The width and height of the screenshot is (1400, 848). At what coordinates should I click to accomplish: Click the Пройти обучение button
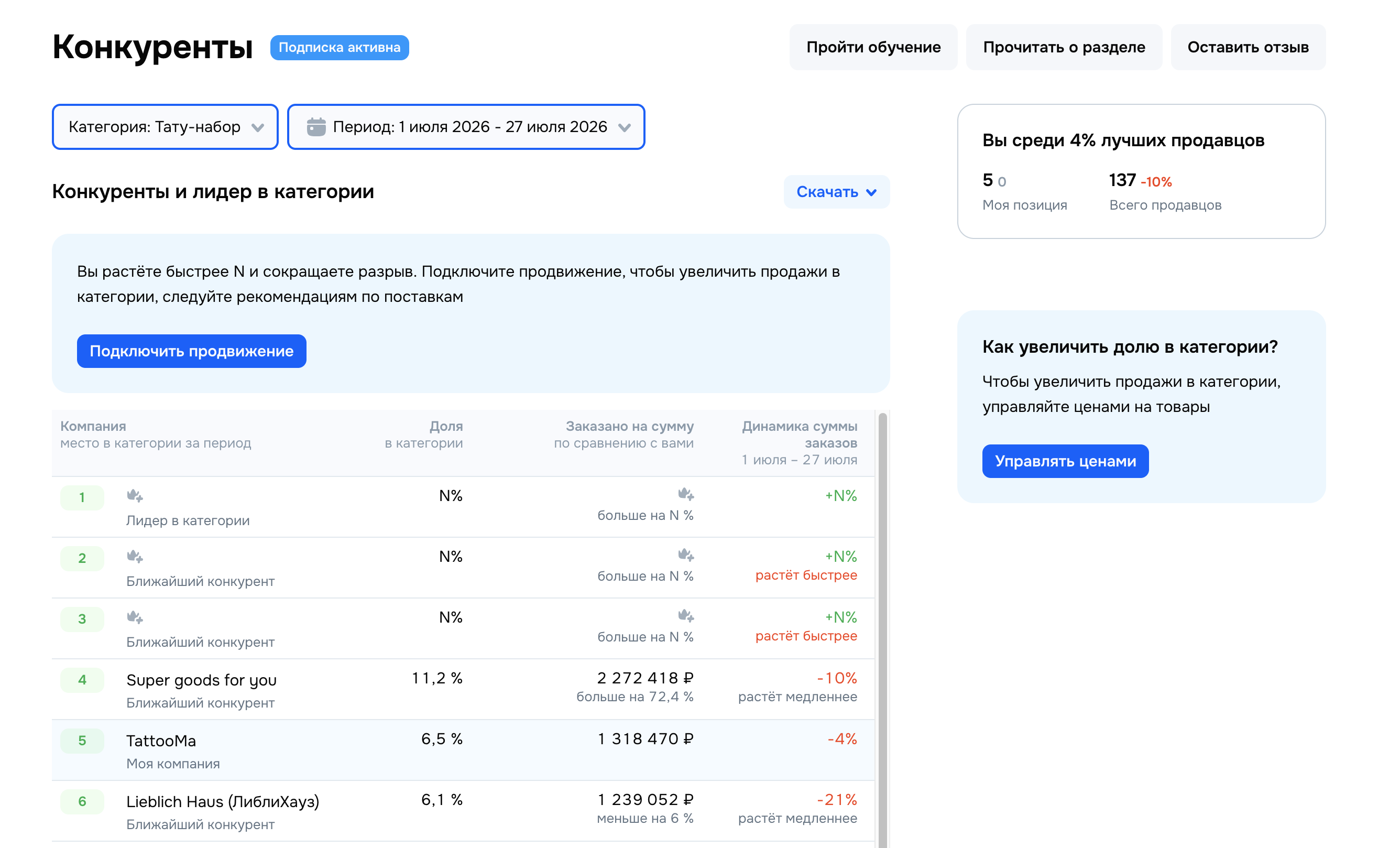[x=873, y=47]
